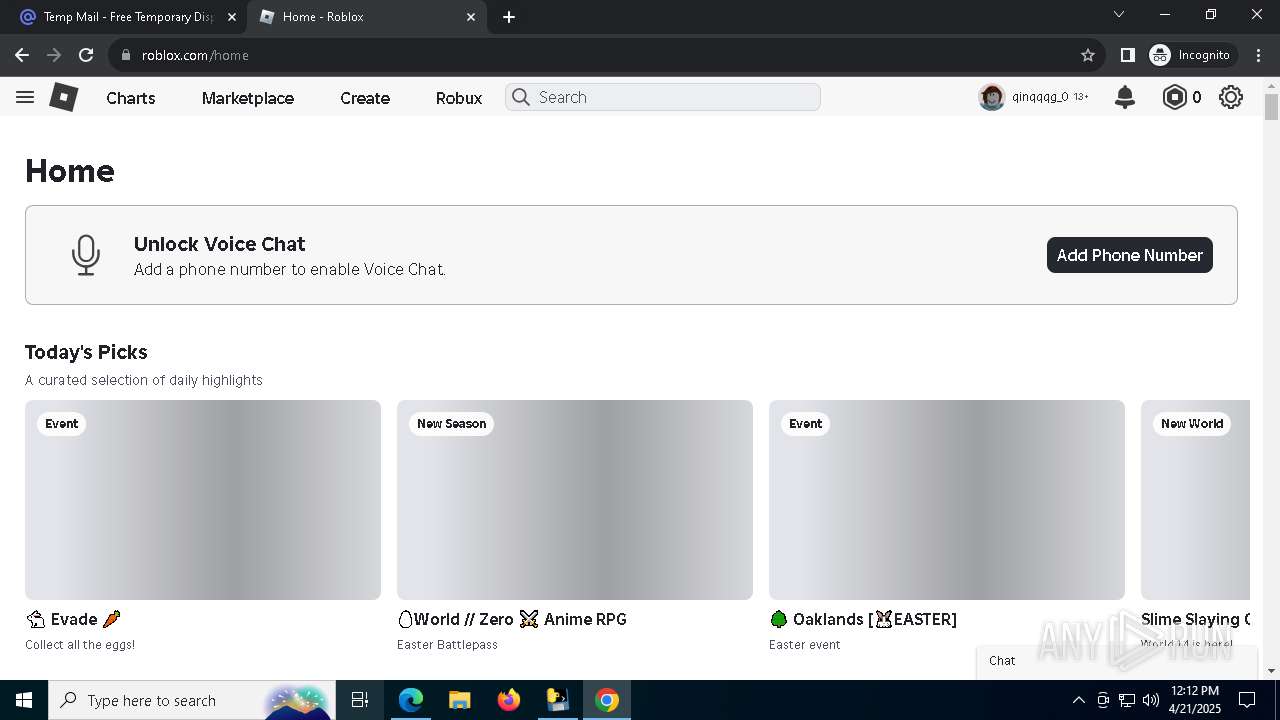The width and height of the screenshot is (1280, 720).
Task: Go to Marketplace
Action: coord(248,98)
